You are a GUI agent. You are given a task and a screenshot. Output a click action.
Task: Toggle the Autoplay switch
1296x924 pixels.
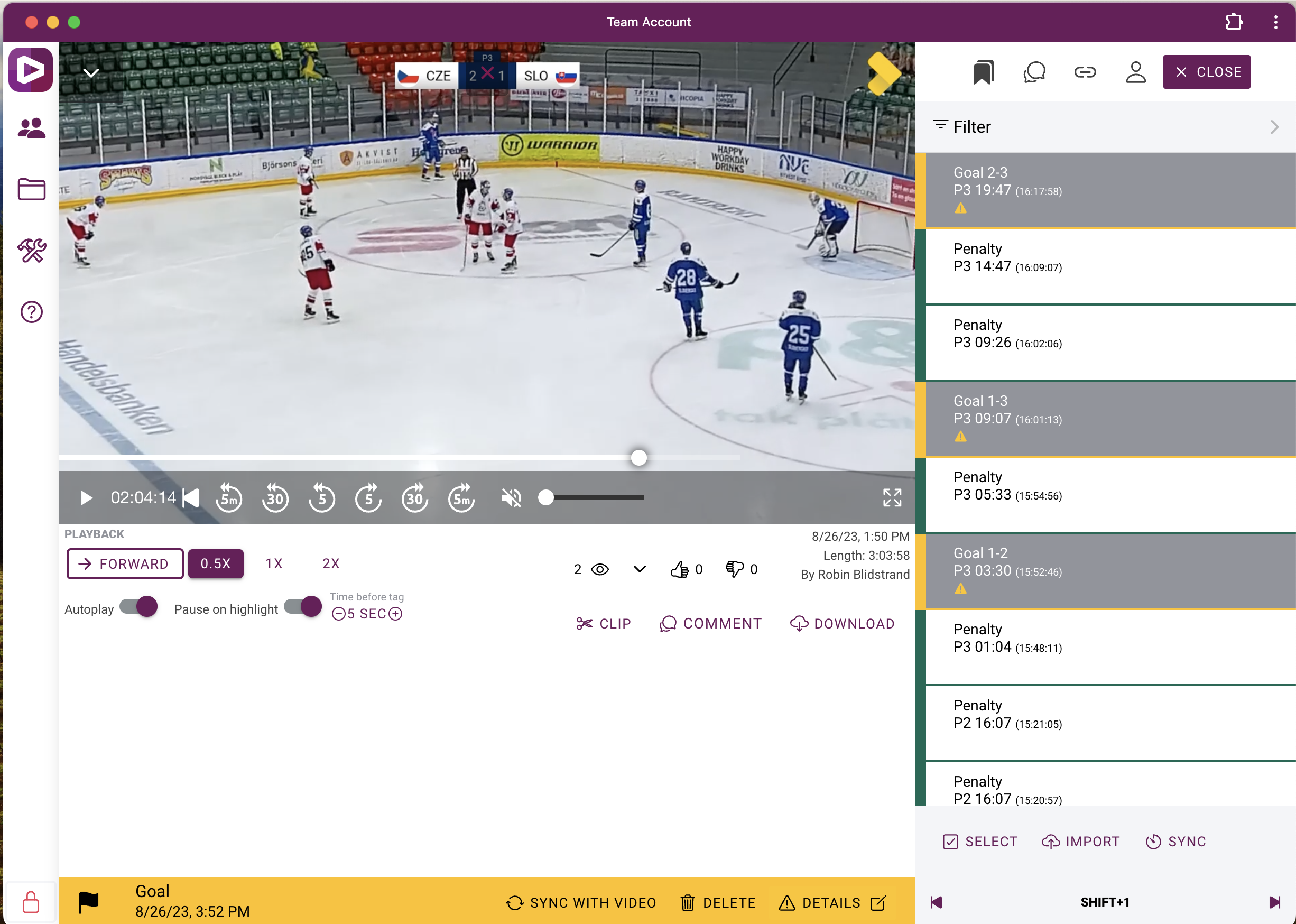(139, 606)
